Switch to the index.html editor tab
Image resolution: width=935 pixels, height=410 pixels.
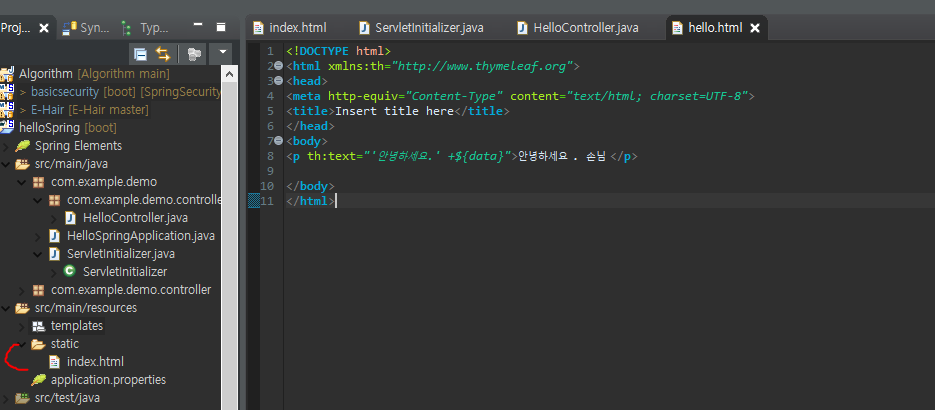289,27
